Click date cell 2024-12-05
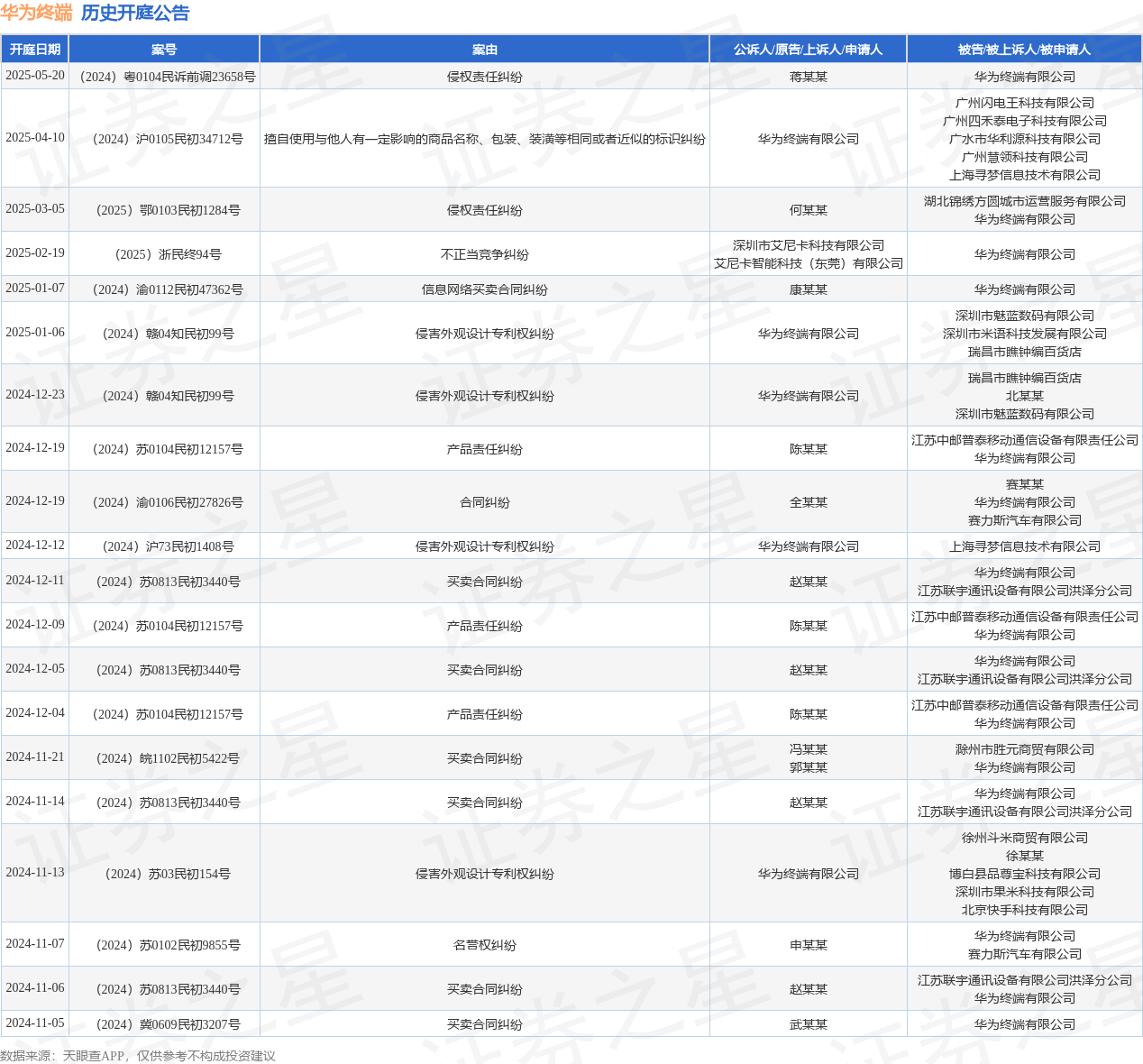Viewport: 1143px width, 1064px height. pos(35,669)
